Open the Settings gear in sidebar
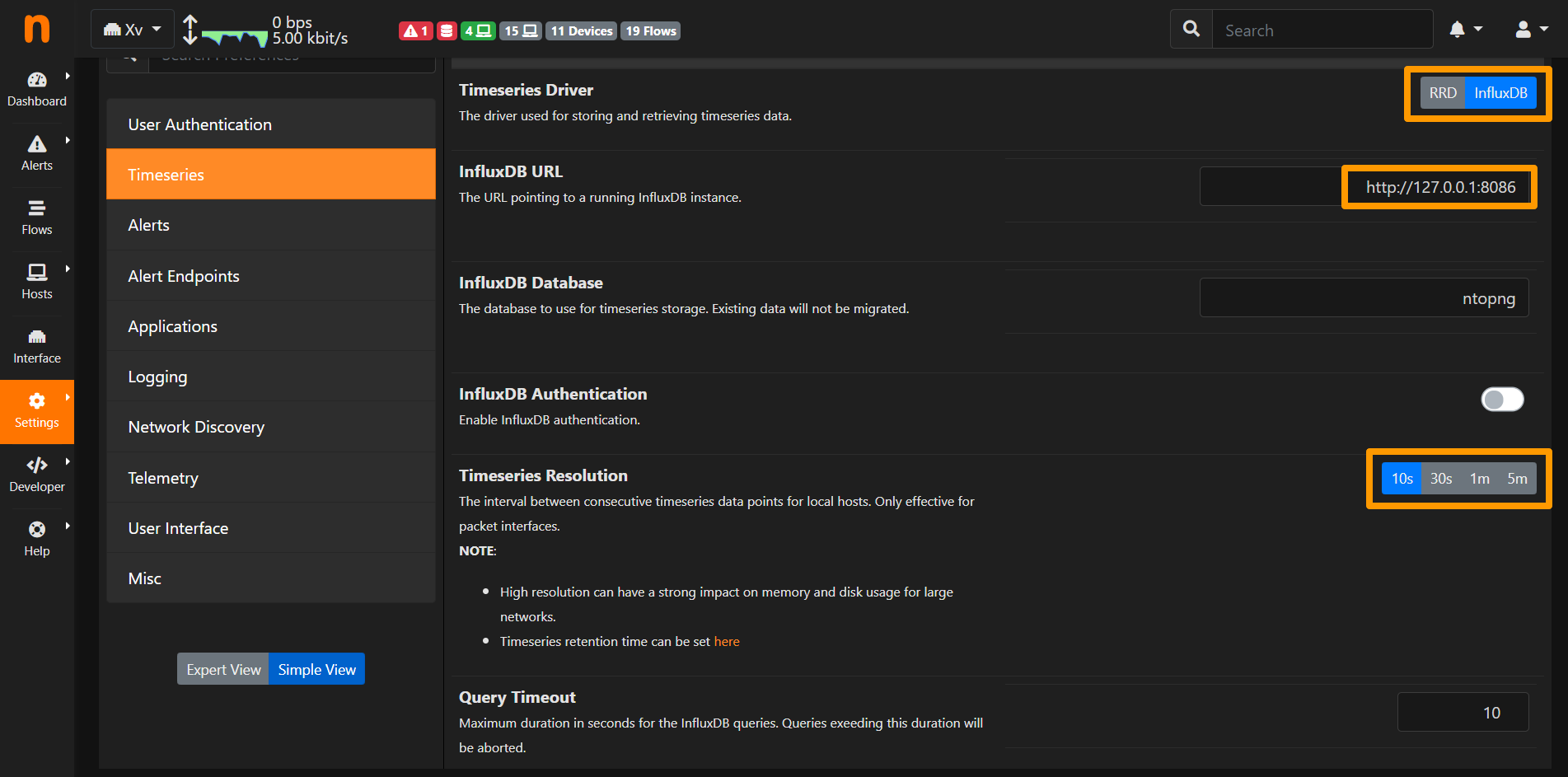The width and height of the screenshot is (1568, 777). [x=37, y=401]
